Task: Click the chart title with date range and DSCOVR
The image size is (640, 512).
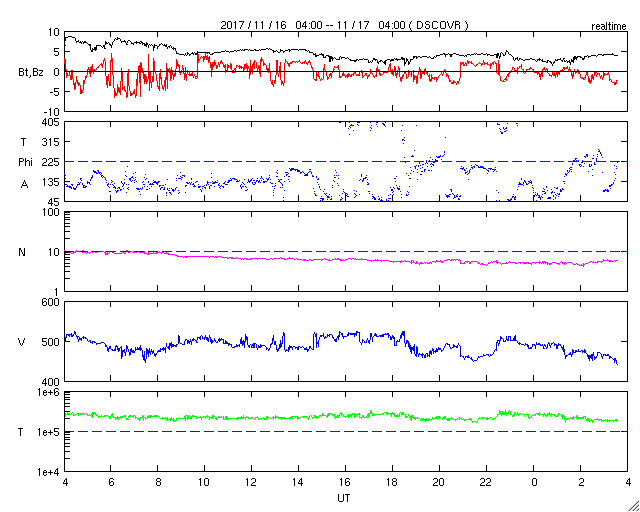Action: 344,25
